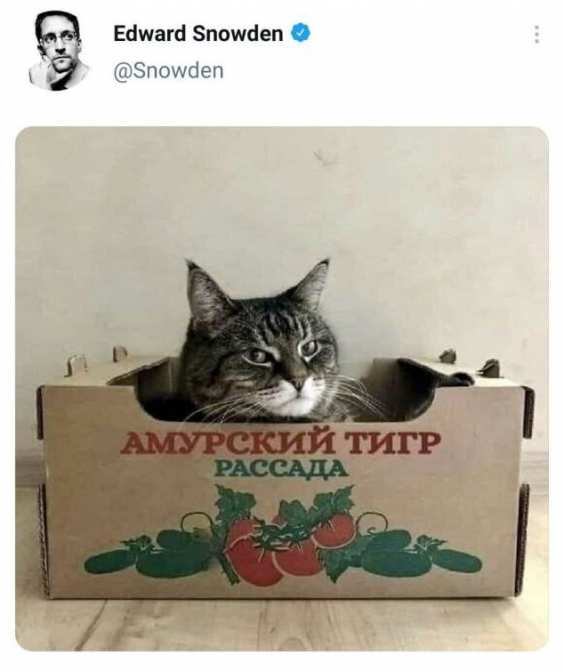Open the profile avatar picture

point(58,51)
